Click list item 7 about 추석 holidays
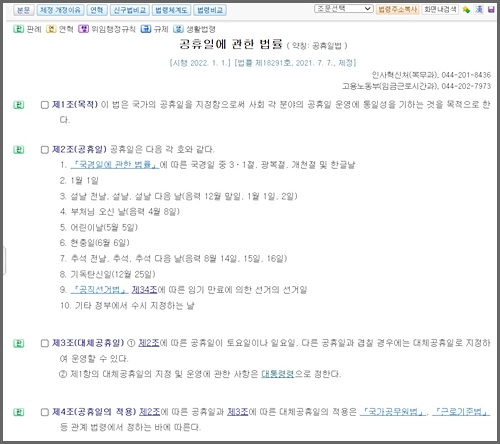Screen dimensions: 500x444 [x=174, y=259]
